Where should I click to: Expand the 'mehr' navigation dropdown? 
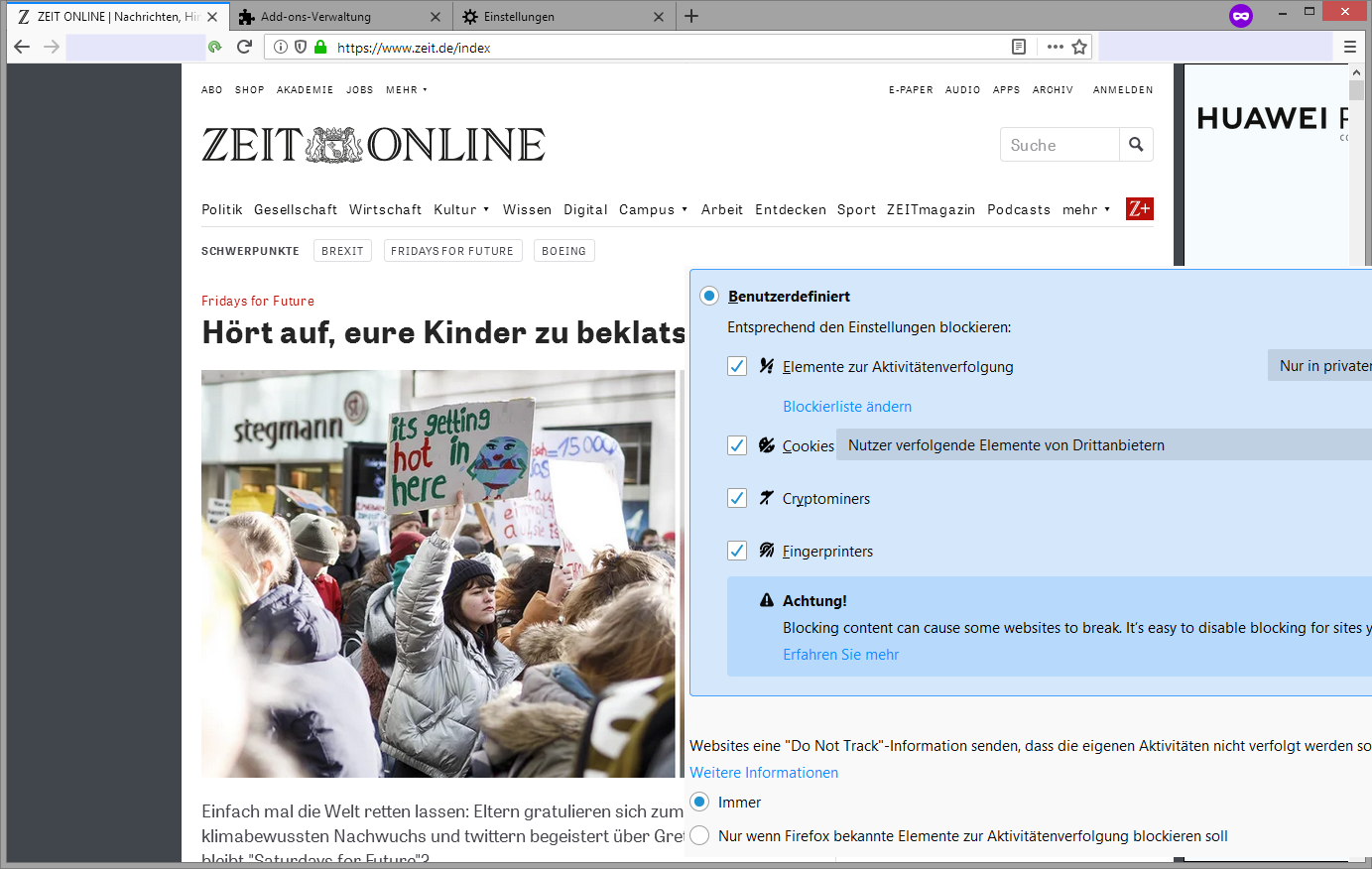coord(1086,209)
